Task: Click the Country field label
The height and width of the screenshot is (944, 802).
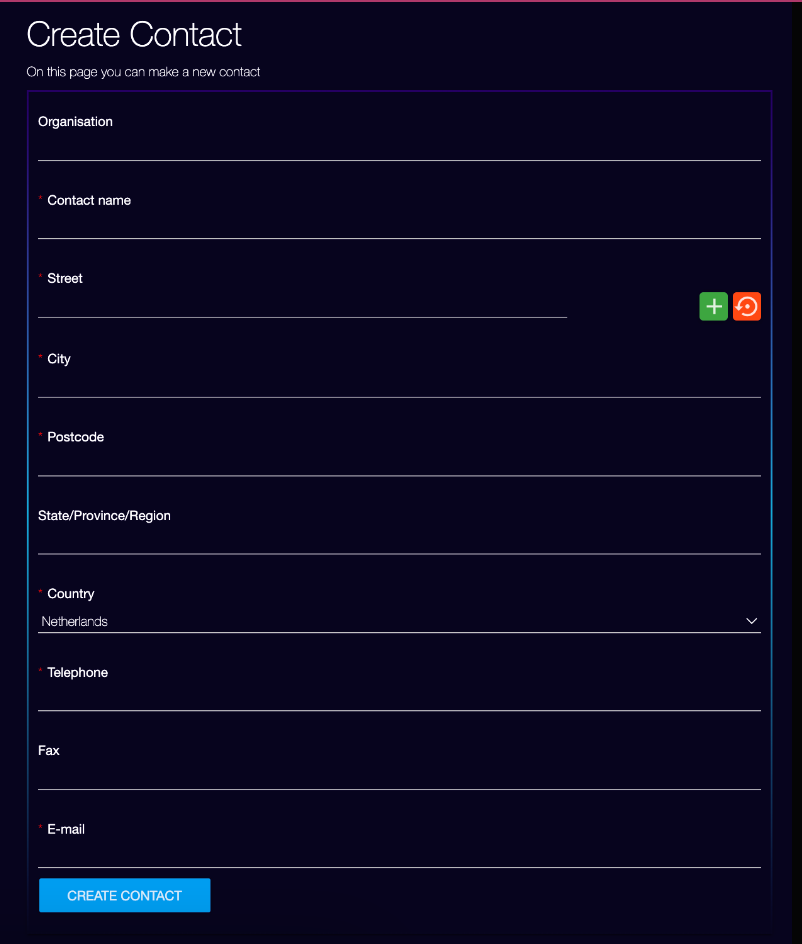Action: click(x=71, y=594)
